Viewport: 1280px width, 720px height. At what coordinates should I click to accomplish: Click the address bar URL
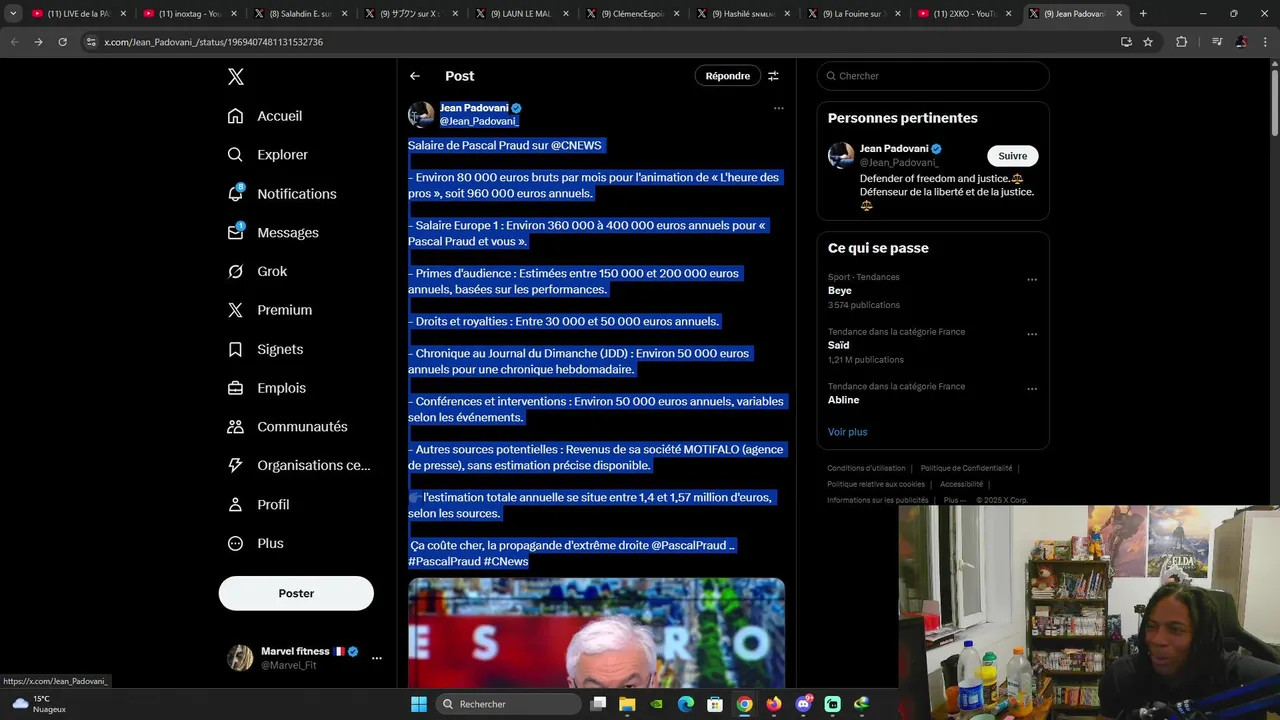point(213,42)
